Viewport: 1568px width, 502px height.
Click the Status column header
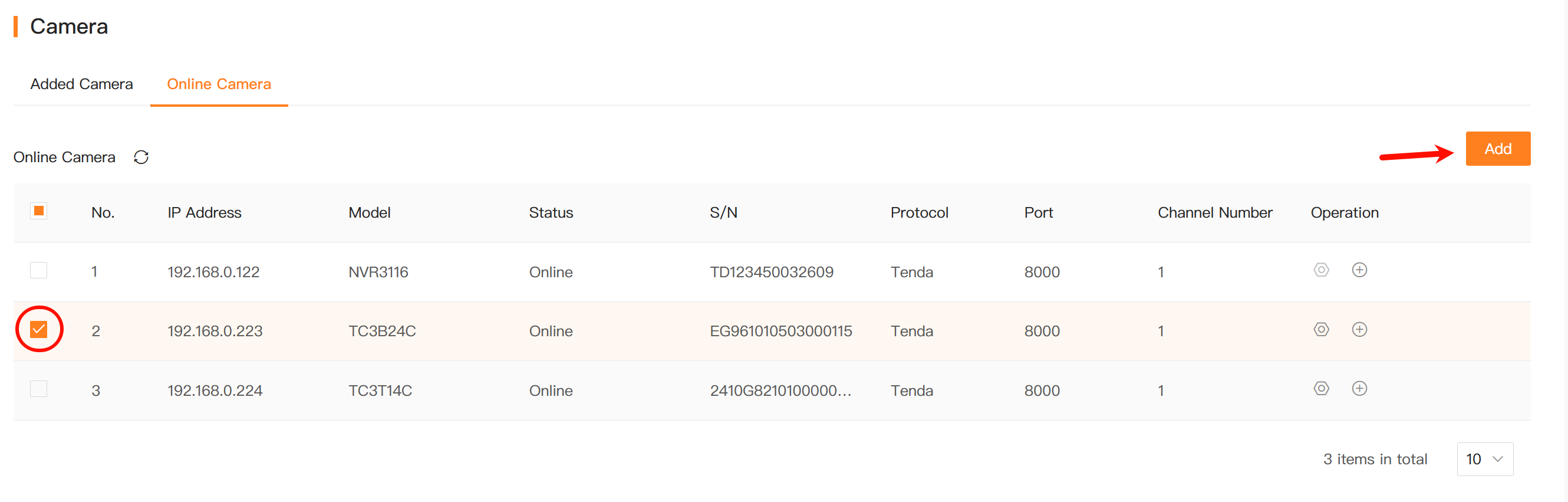pos(551,212)
